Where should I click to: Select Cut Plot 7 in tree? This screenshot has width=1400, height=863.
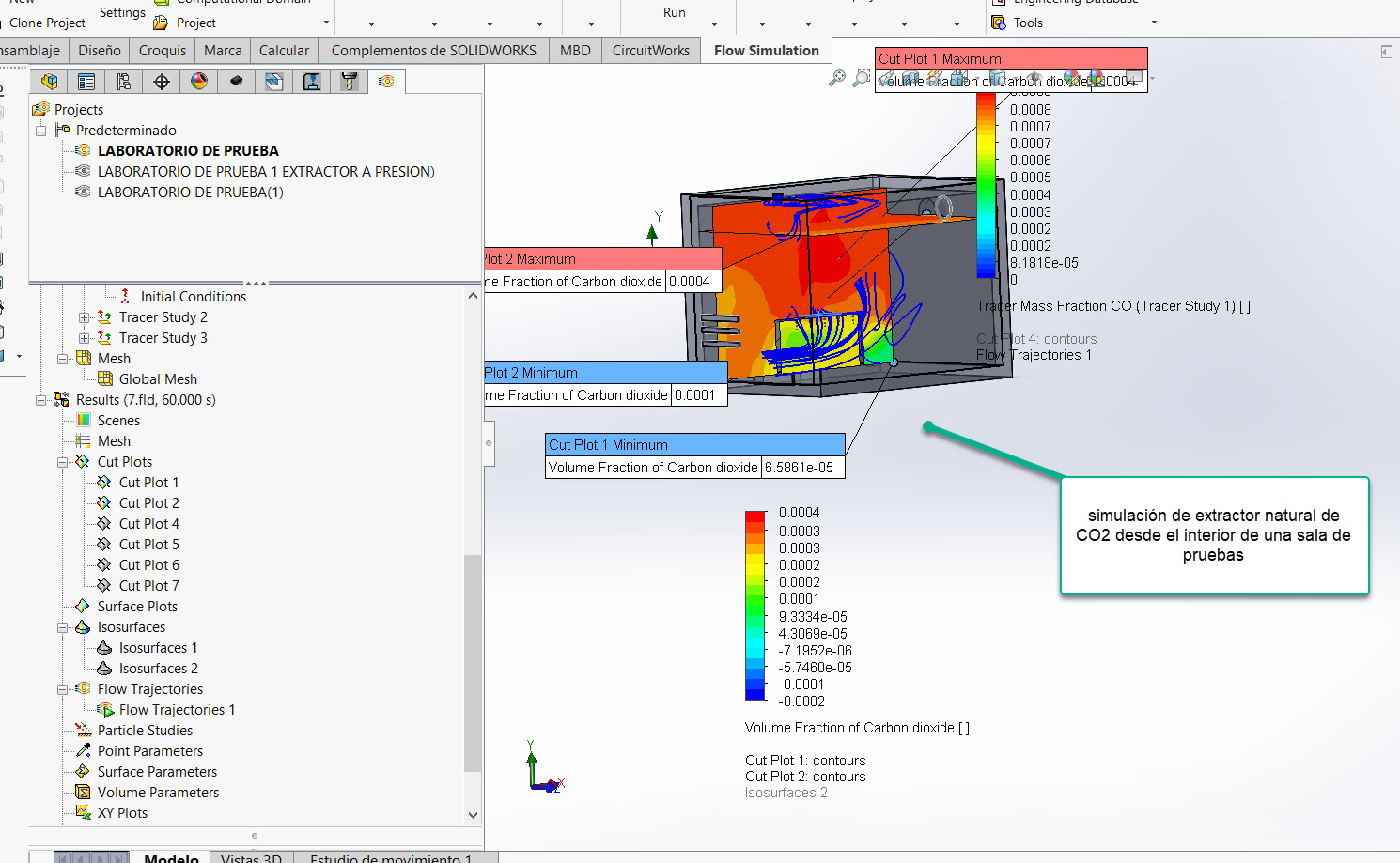[x=149, y=586]
